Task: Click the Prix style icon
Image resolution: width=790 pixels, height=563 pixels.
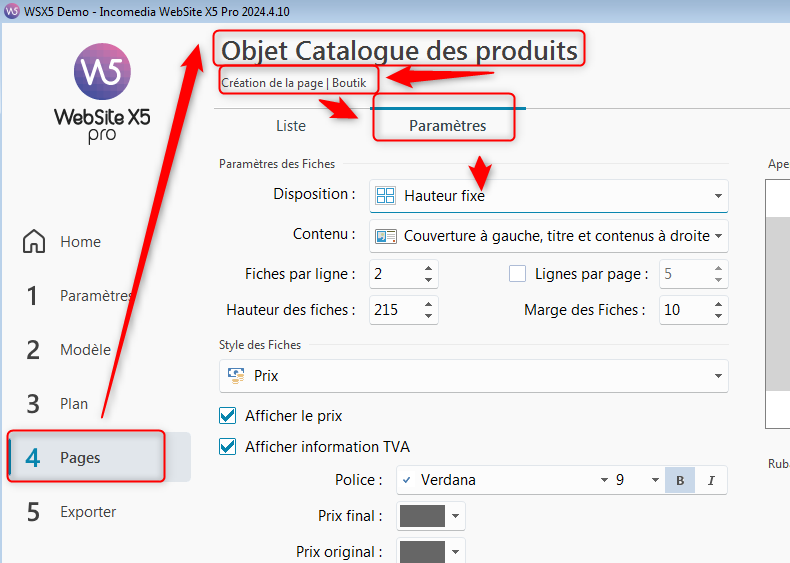Action: pyautogui.click(x=236, y=376)
